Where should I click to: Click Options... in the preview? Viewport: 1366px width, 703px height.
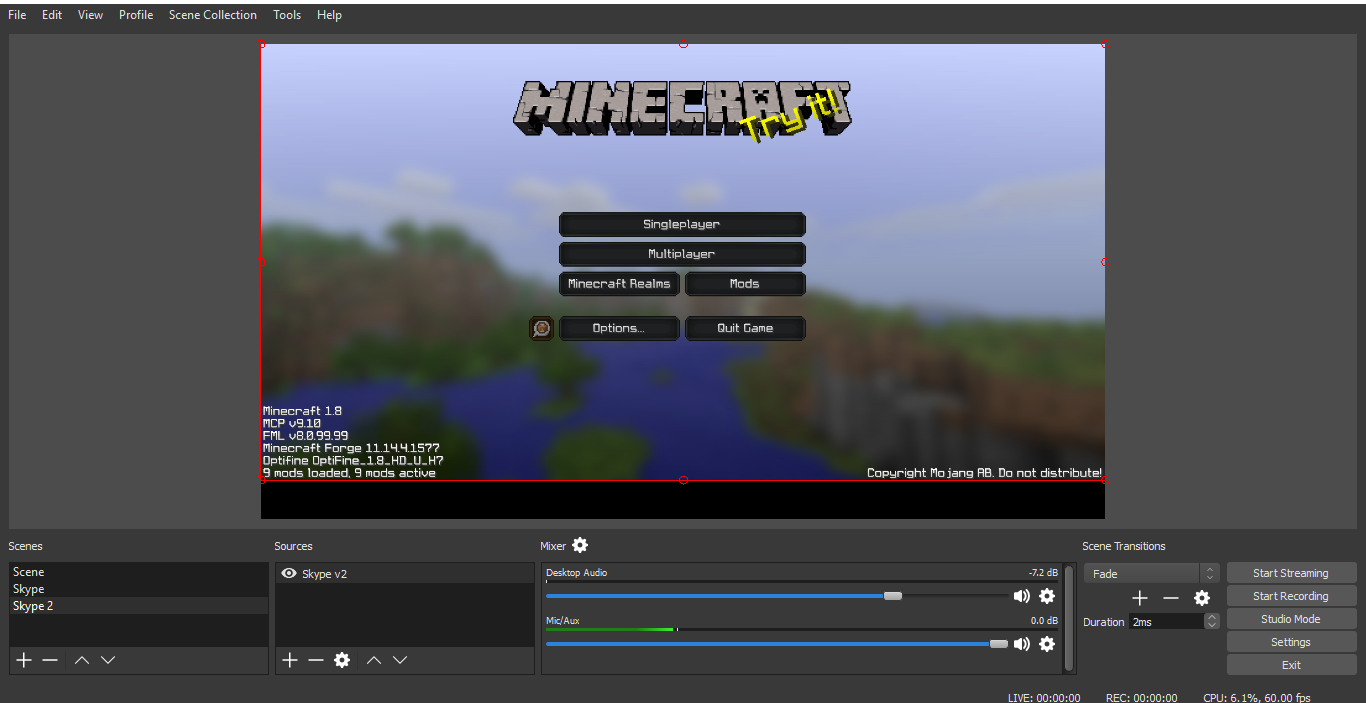[619, 328]
